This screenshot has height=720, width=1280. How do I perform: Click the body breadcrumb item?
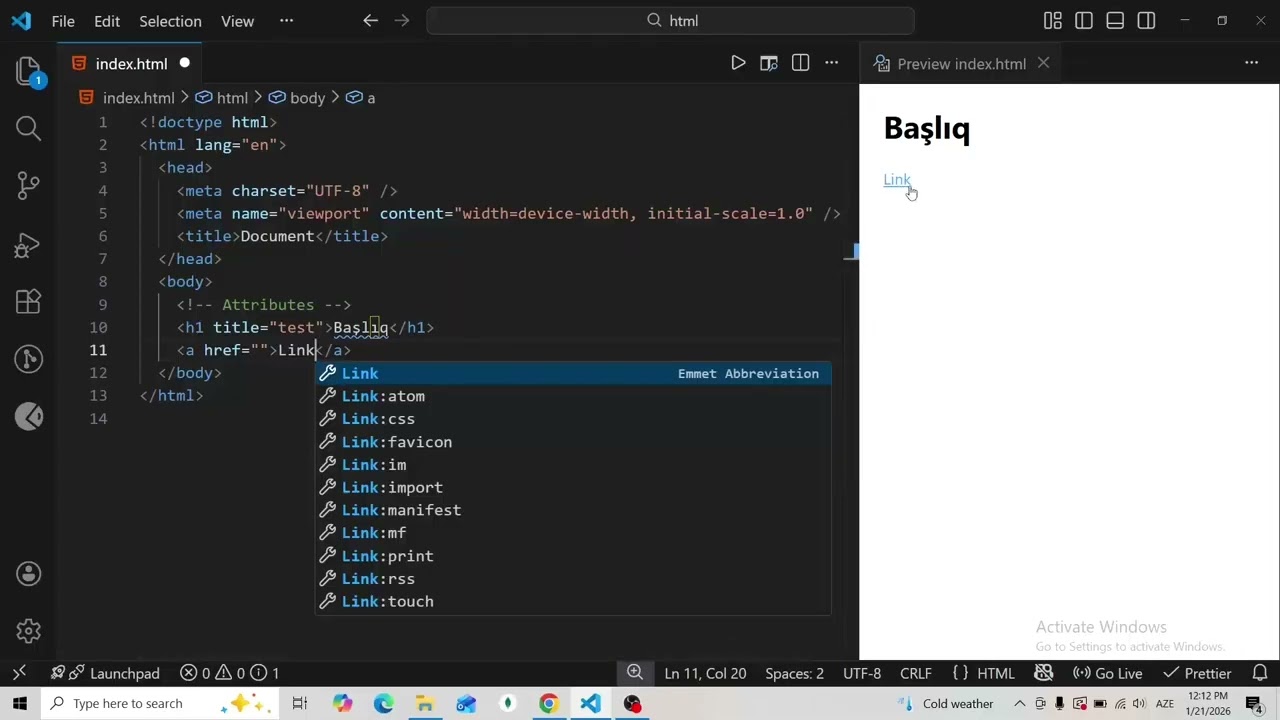coord(307,97)
